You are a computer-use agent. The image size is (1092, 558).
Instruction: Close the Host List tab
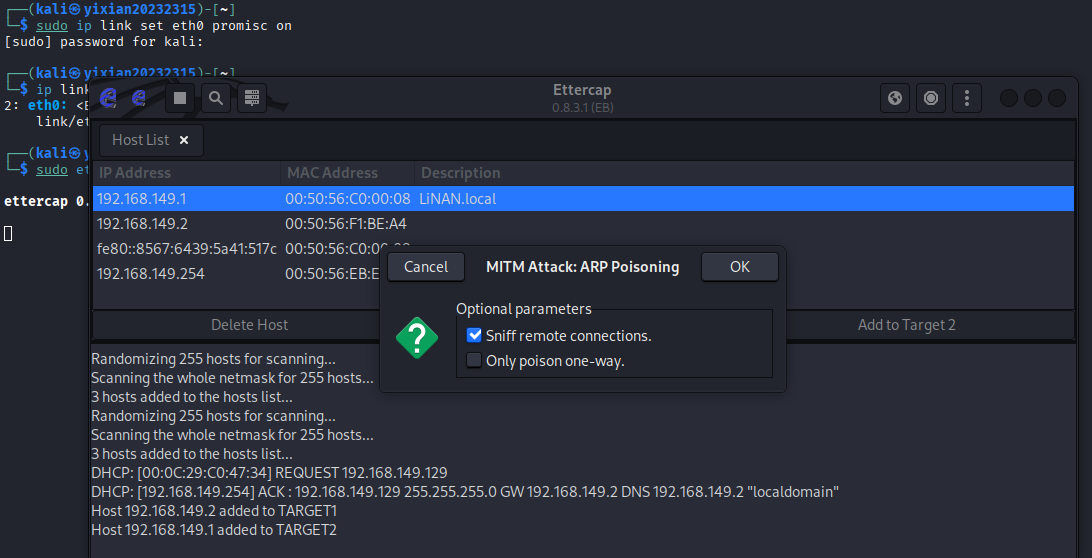[184, 141]
